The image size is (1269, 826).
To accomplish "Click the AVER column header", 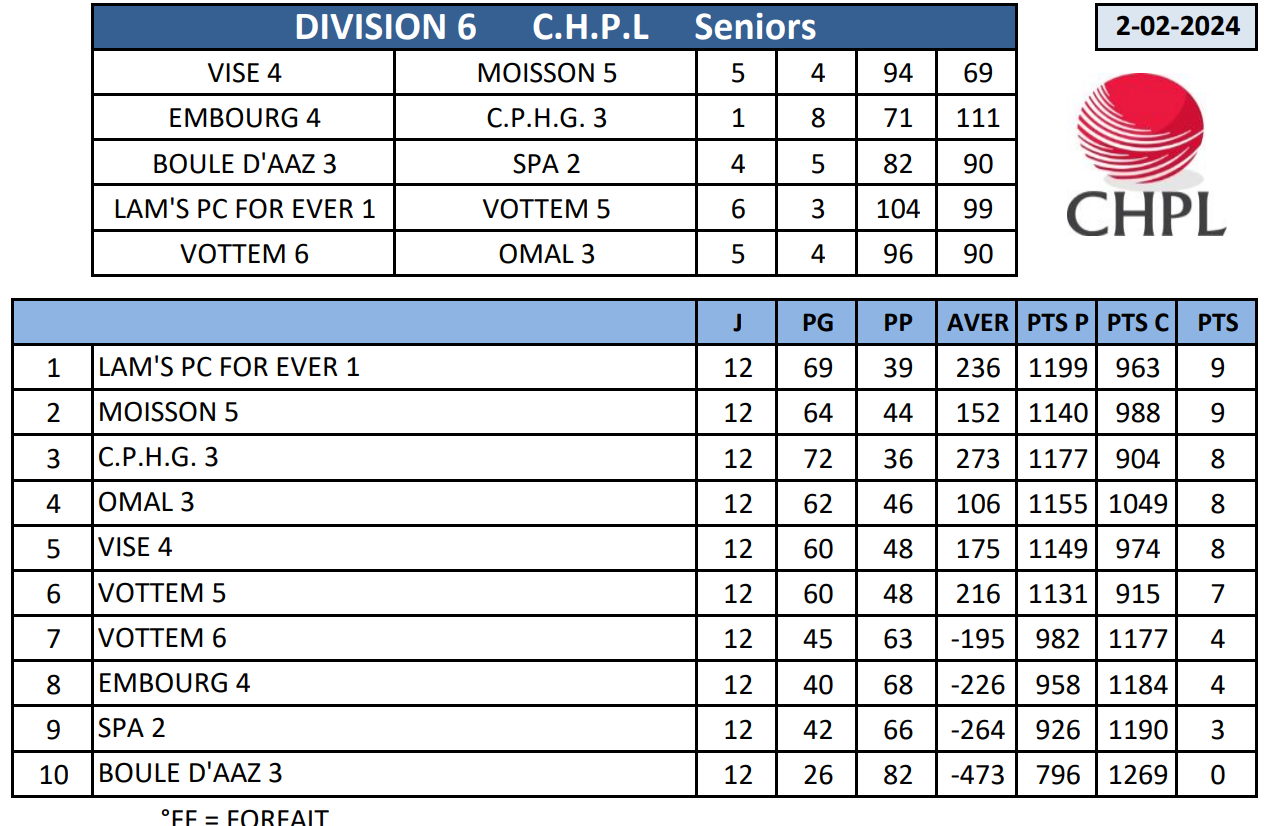I will point(977,322).
